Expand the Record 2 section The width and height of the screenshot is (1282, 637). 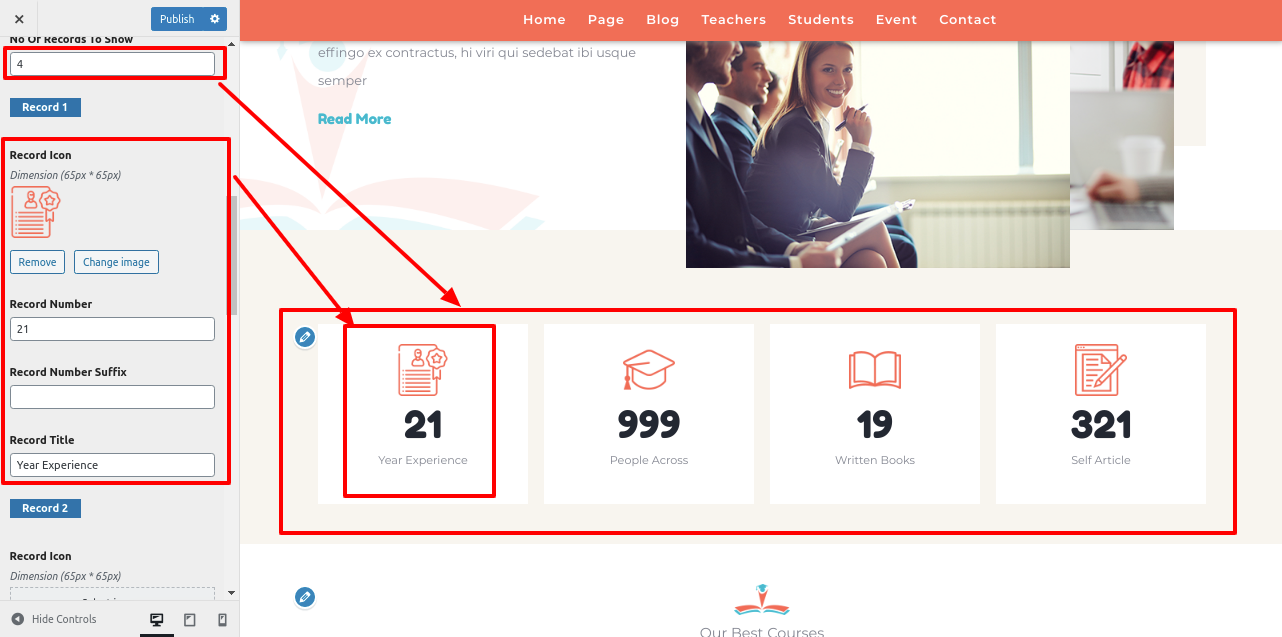[45, 508]
